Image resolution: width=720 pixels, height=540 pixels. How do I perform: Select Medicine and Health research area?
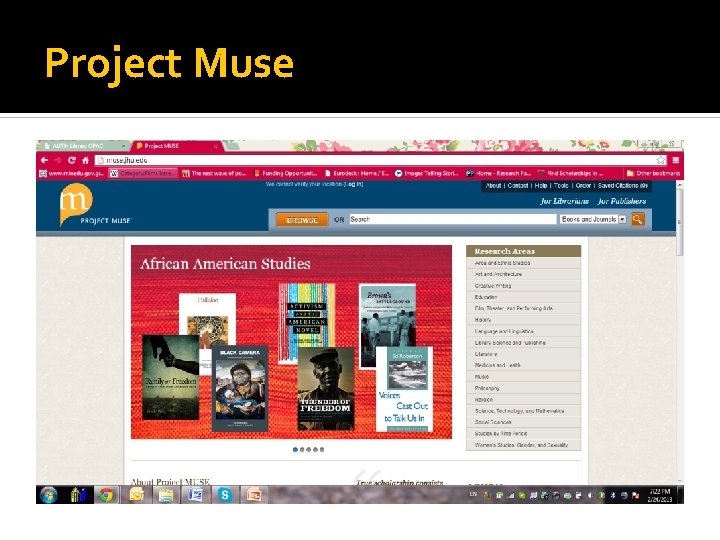[523, 365]
